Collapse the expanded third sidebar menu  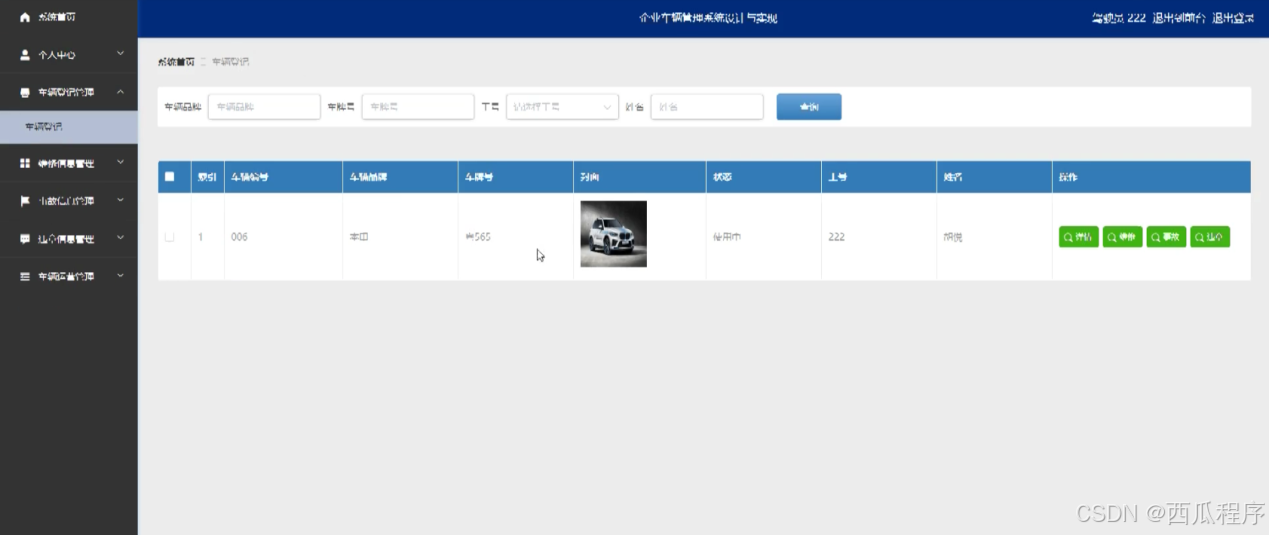[x=120, y=92]
